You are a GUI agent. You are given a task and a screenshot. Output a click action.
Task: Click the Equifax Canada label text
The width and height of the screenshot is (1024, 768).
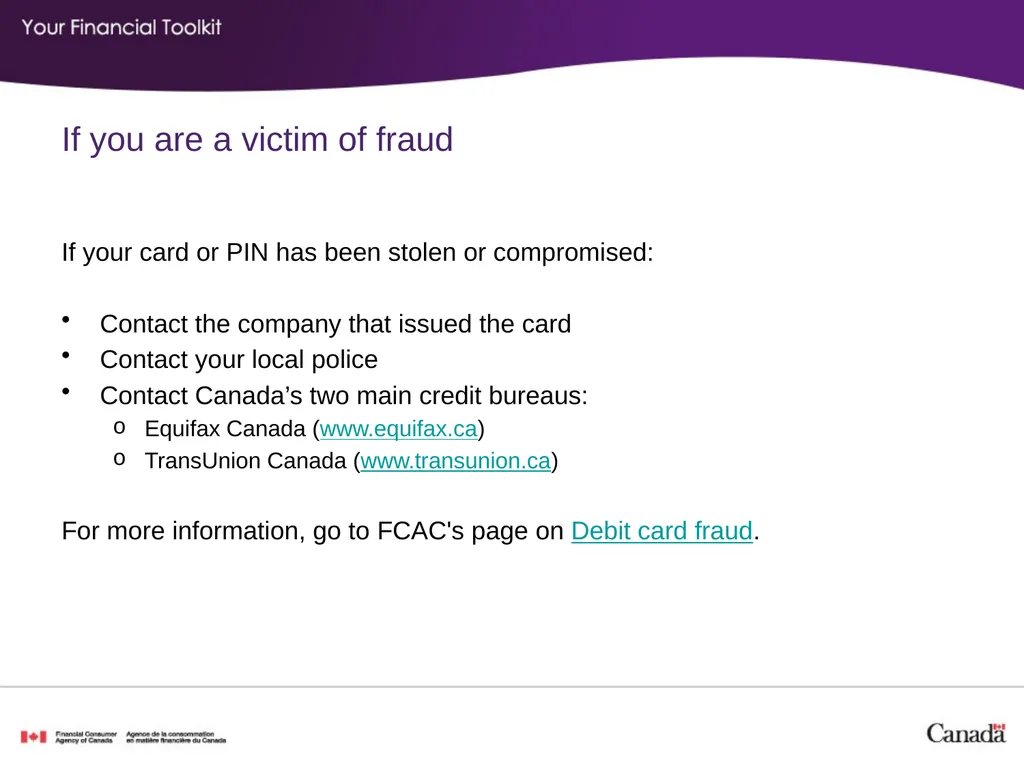point(225,429)
